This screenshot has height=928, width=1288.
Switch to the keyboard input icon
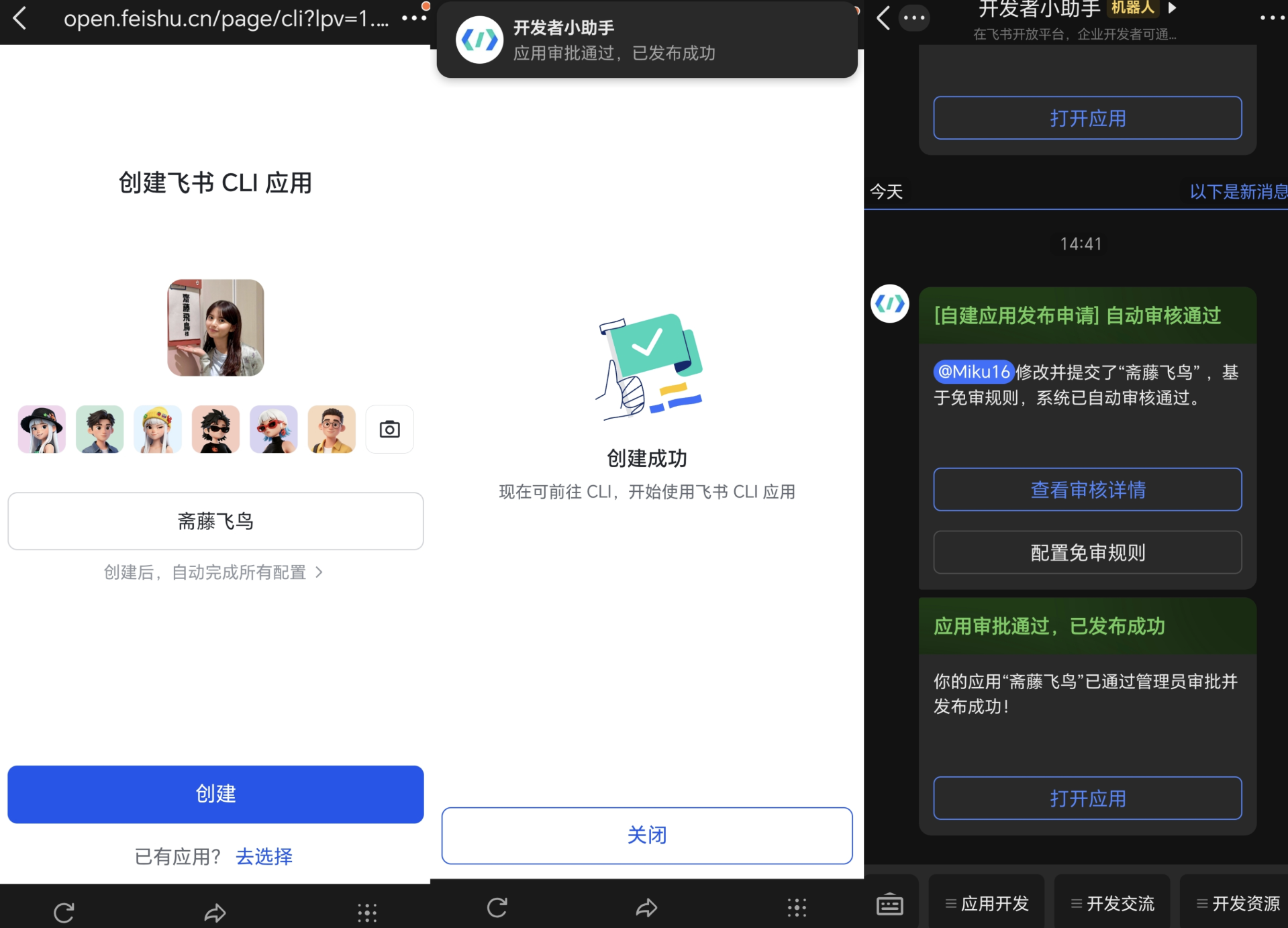[x=890, y=904]
